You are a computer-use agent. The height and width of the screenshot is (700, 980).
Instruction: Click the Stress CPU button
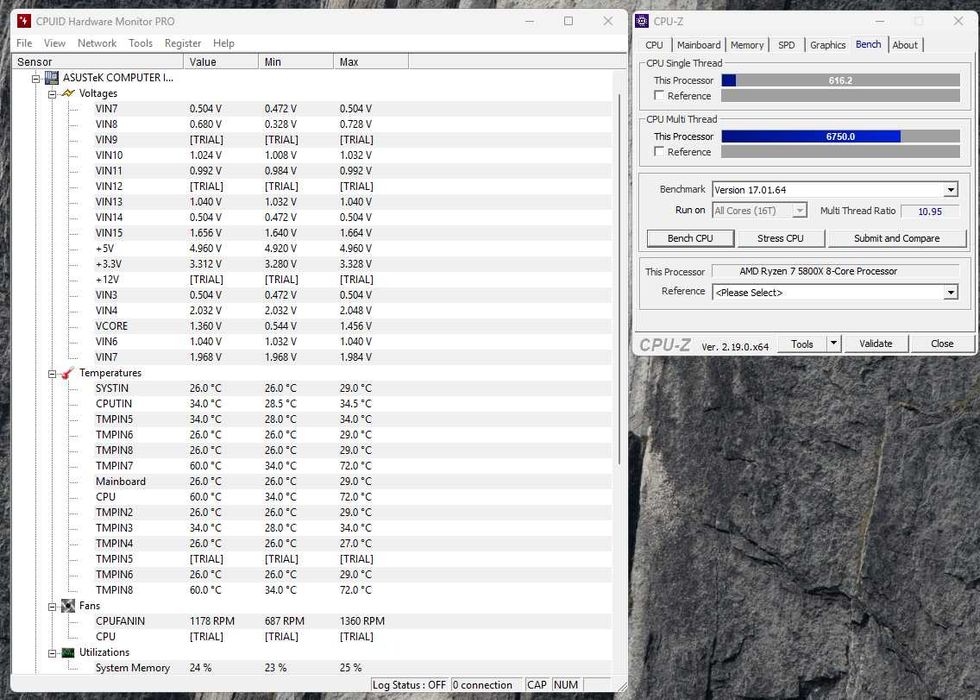781,238
